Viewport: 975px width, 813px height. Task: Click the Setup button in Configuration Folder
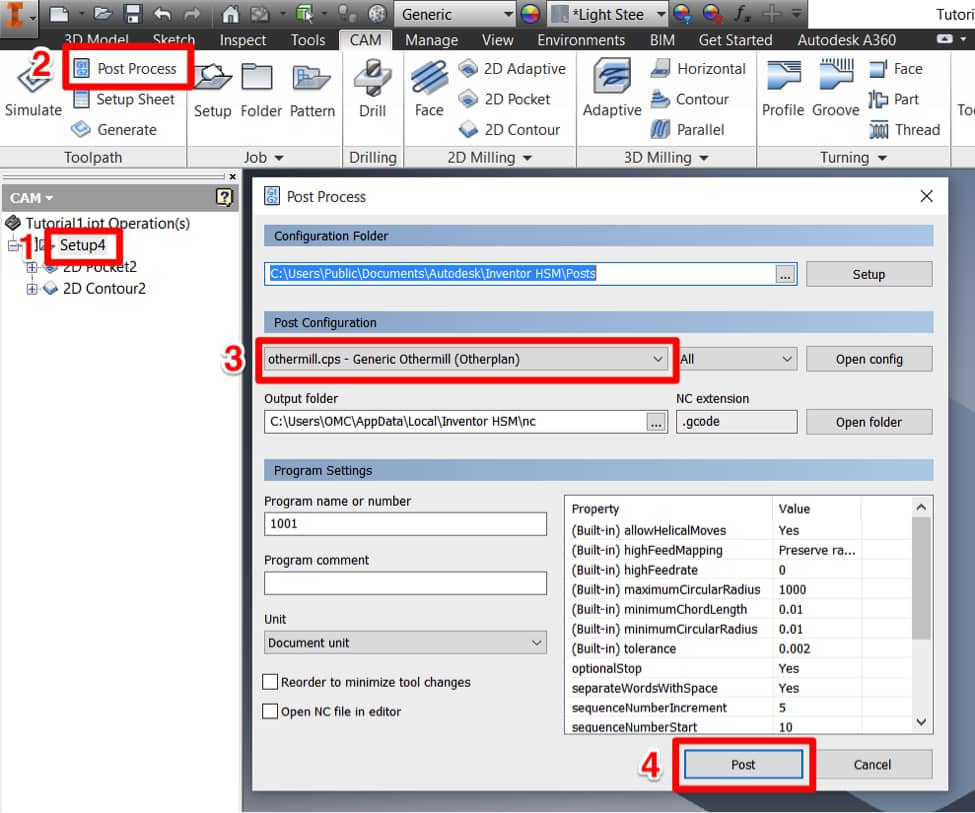(x=869, y=274)
